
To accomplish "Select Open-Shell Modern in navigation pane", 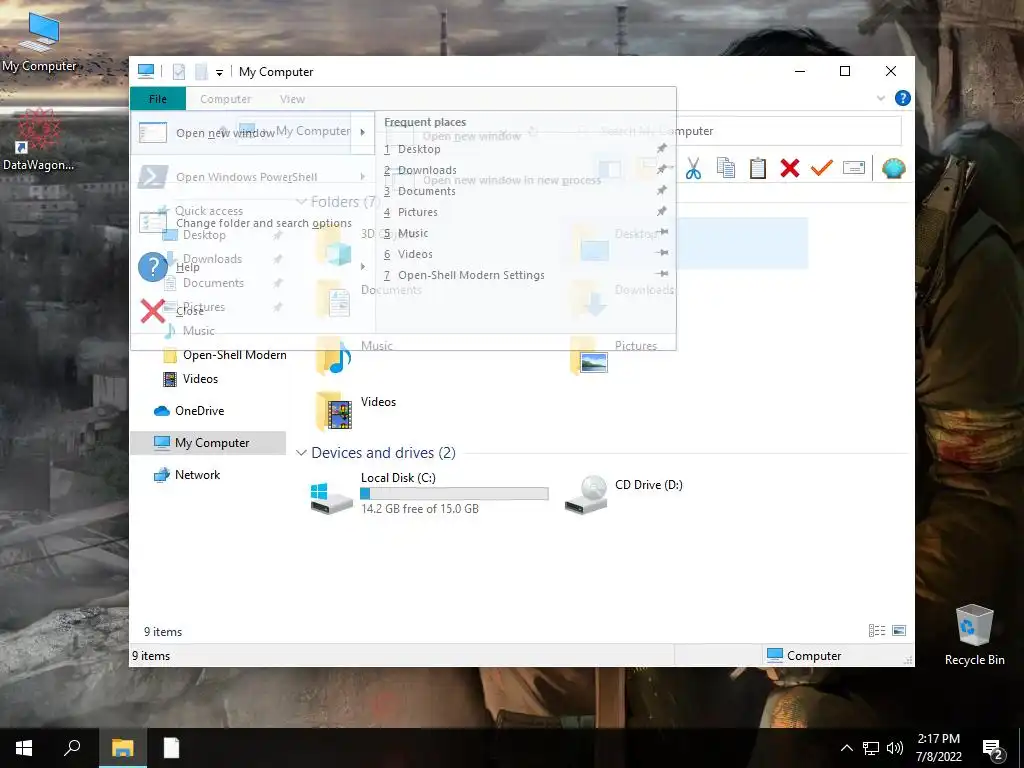I will tap(225, 355).
